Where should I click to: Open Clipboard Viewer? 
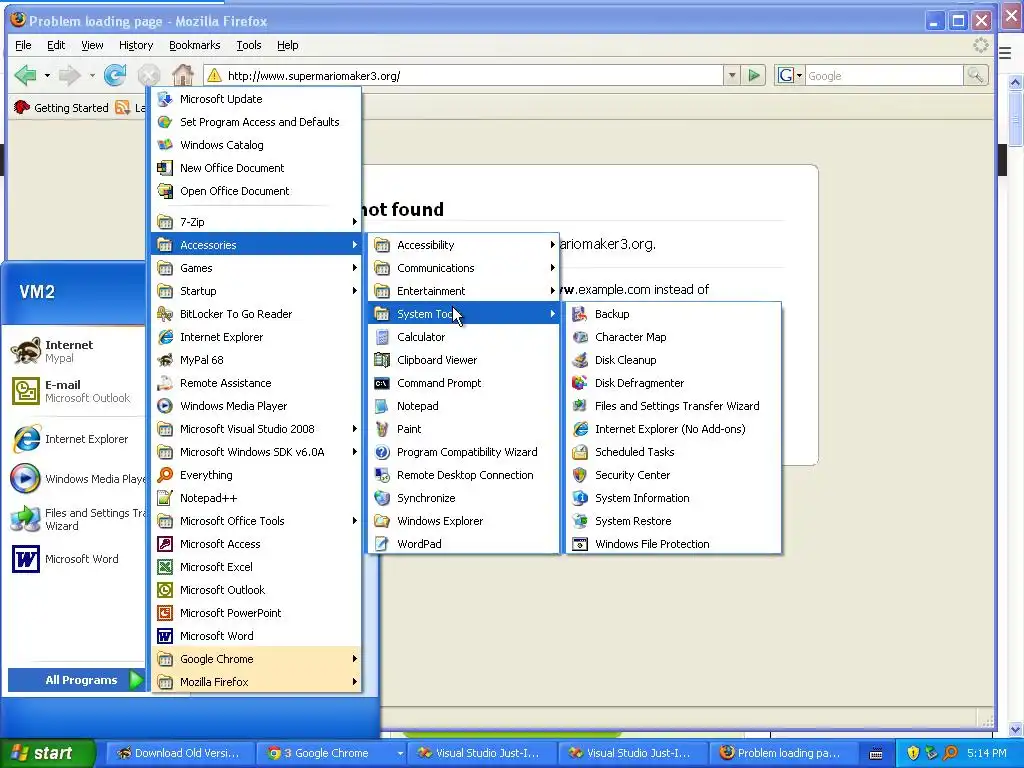pyautogui.click(x=464, y=360)
